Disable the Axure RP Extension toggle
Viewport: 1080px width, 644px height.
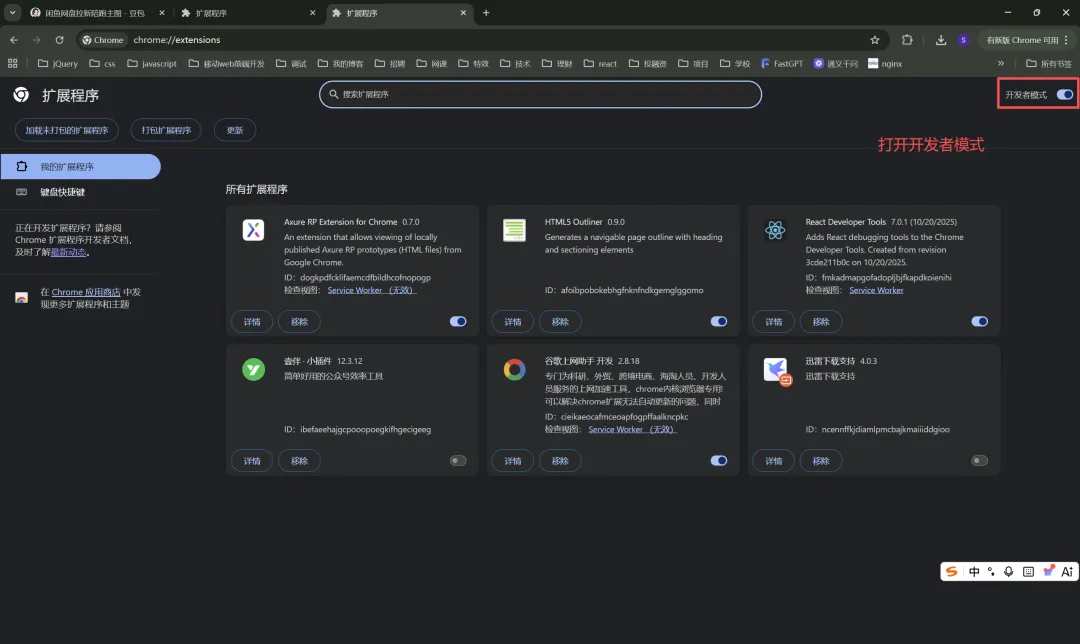[458, 322]
